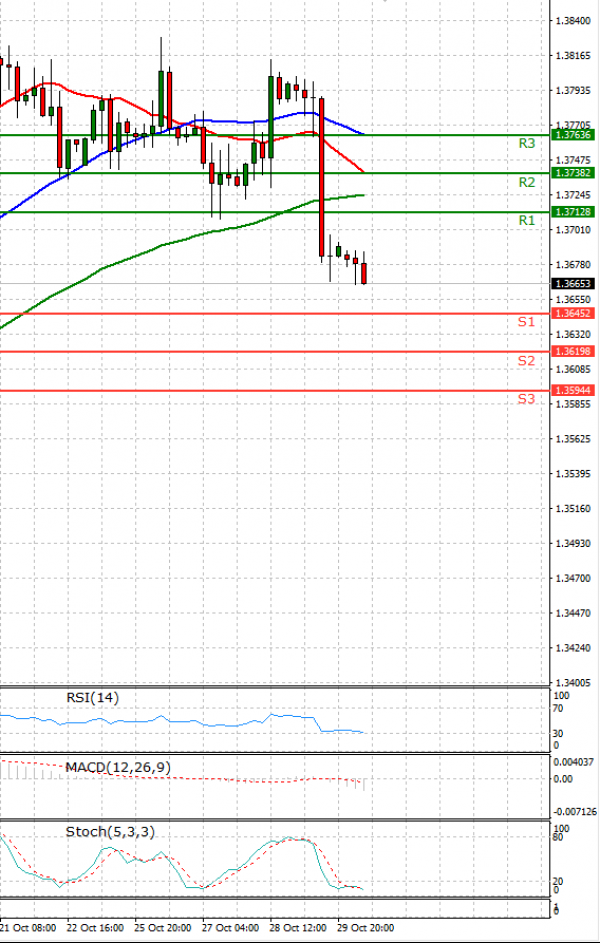The height and width of the screenshot is (943, 600).
Task: Click the 1.36198 support price tag
Action: pos(574,351)
